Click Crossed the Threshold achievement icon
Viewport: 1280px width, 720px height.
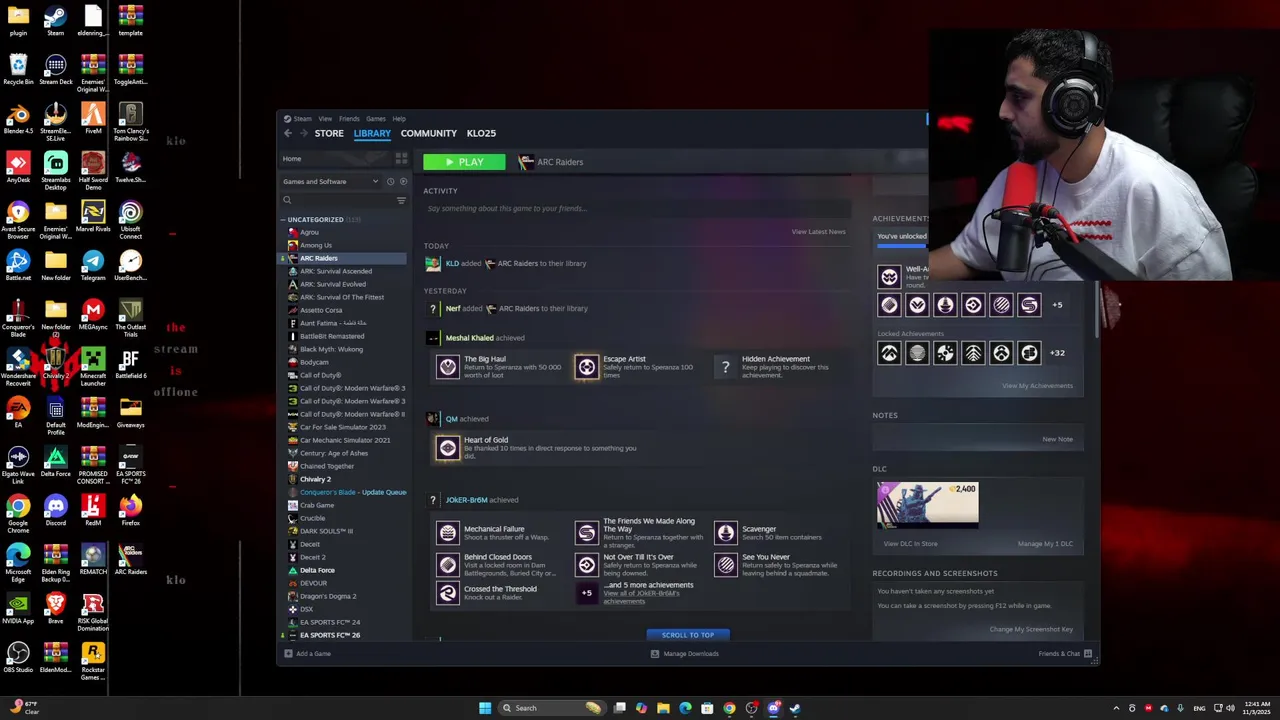click(x=447, y=593)
